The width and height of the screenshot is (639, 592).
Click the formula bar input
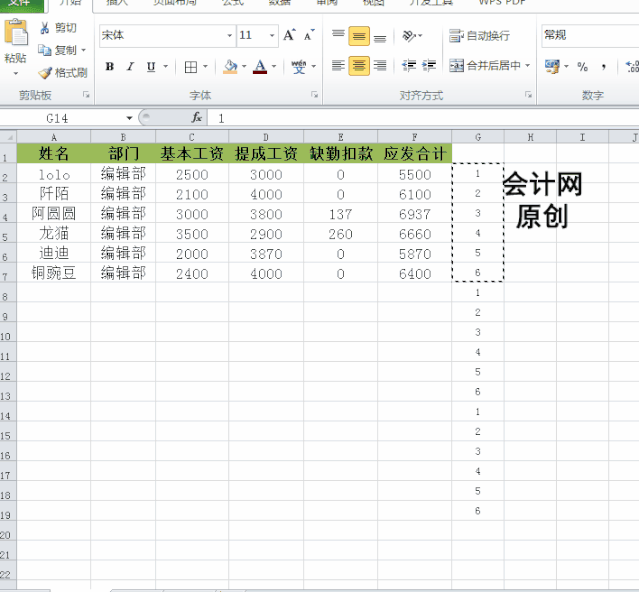pyautogui.click(x=423, y=118)
